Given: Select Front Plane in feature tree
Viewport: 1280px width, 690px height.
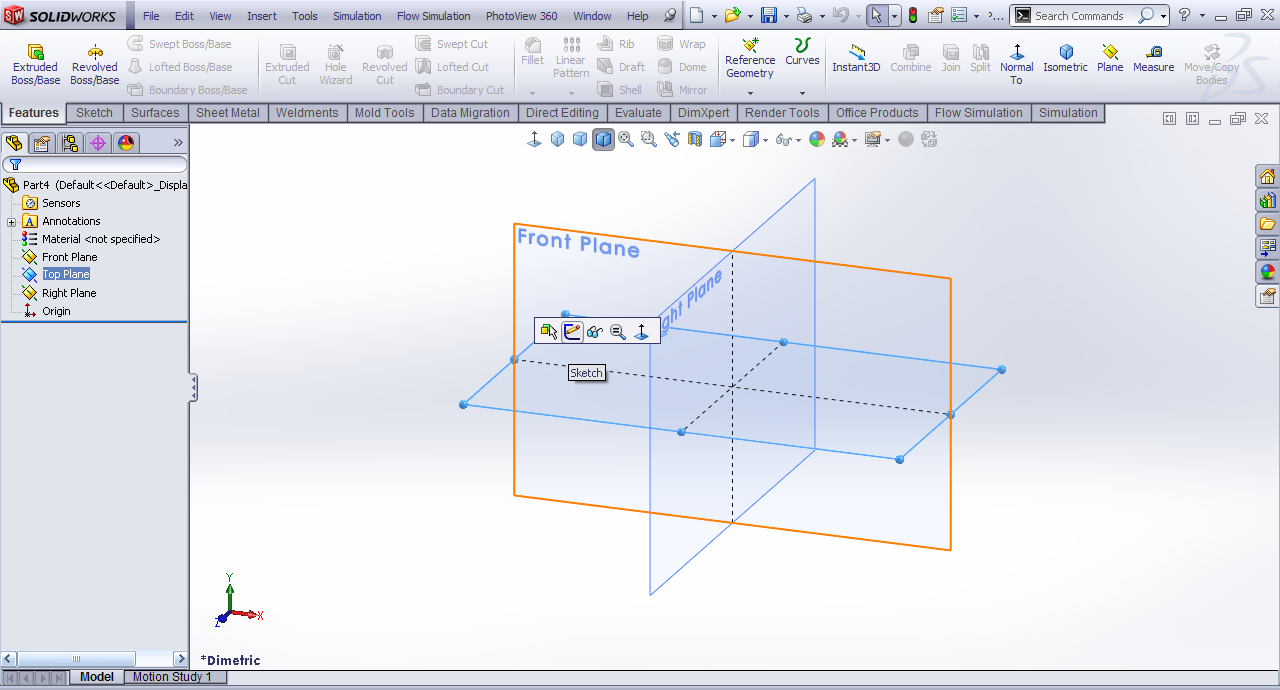Looking at the screenshot, I should point(69,257).
